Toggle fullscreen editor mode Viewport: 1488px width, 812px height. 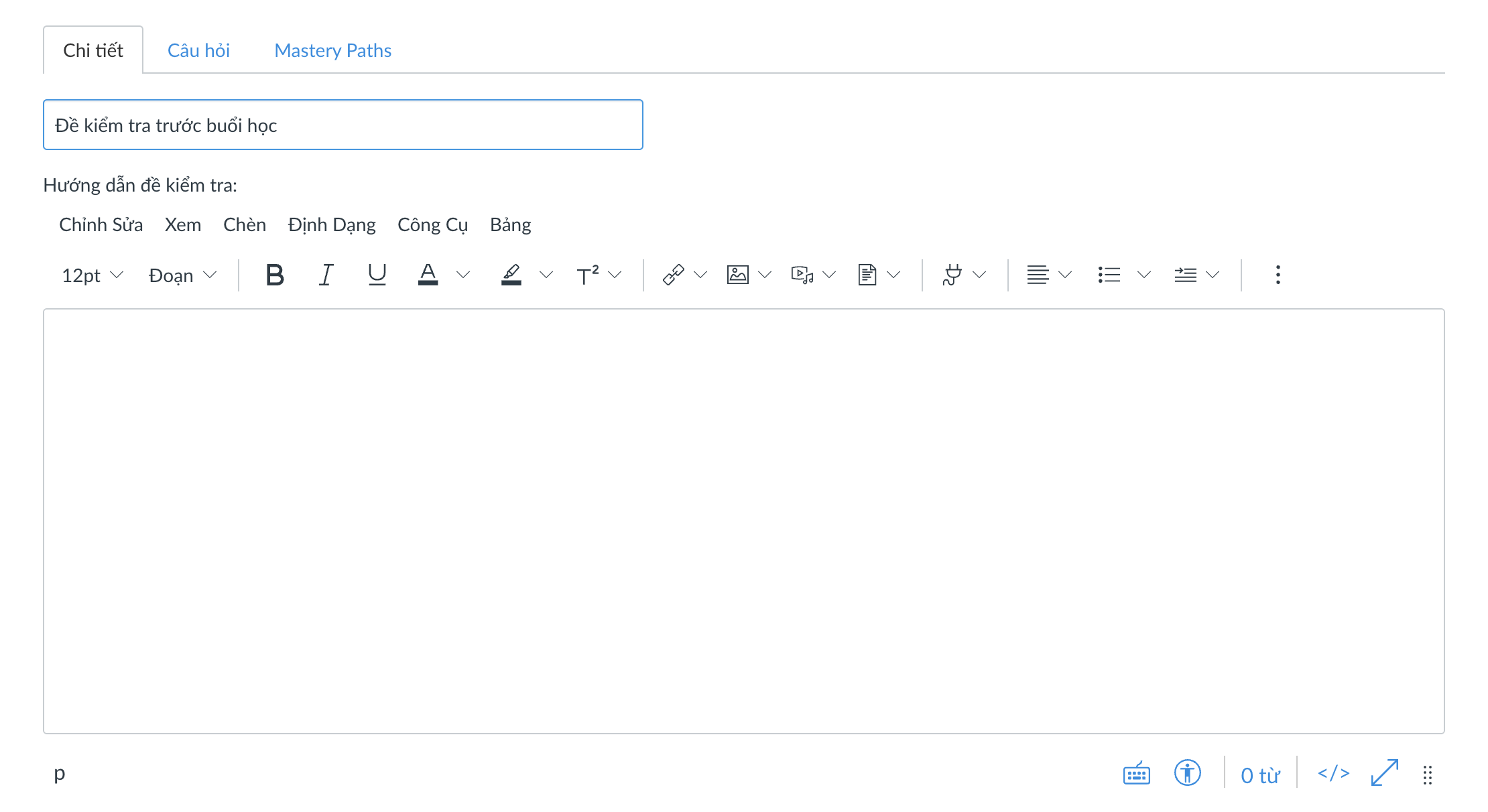[x=1384, y=774]
